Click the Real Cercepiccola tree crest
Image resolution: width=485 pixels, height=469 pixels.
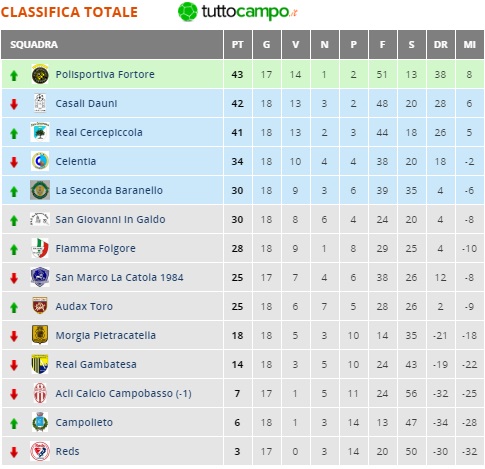tap(40, 132)
